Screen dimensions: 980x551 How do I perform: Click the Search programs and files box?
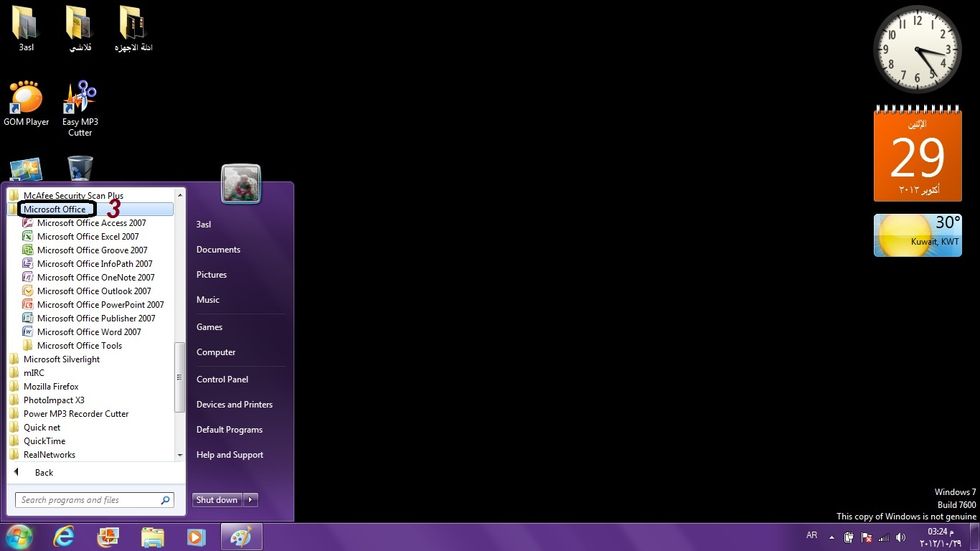coord(88,500)
